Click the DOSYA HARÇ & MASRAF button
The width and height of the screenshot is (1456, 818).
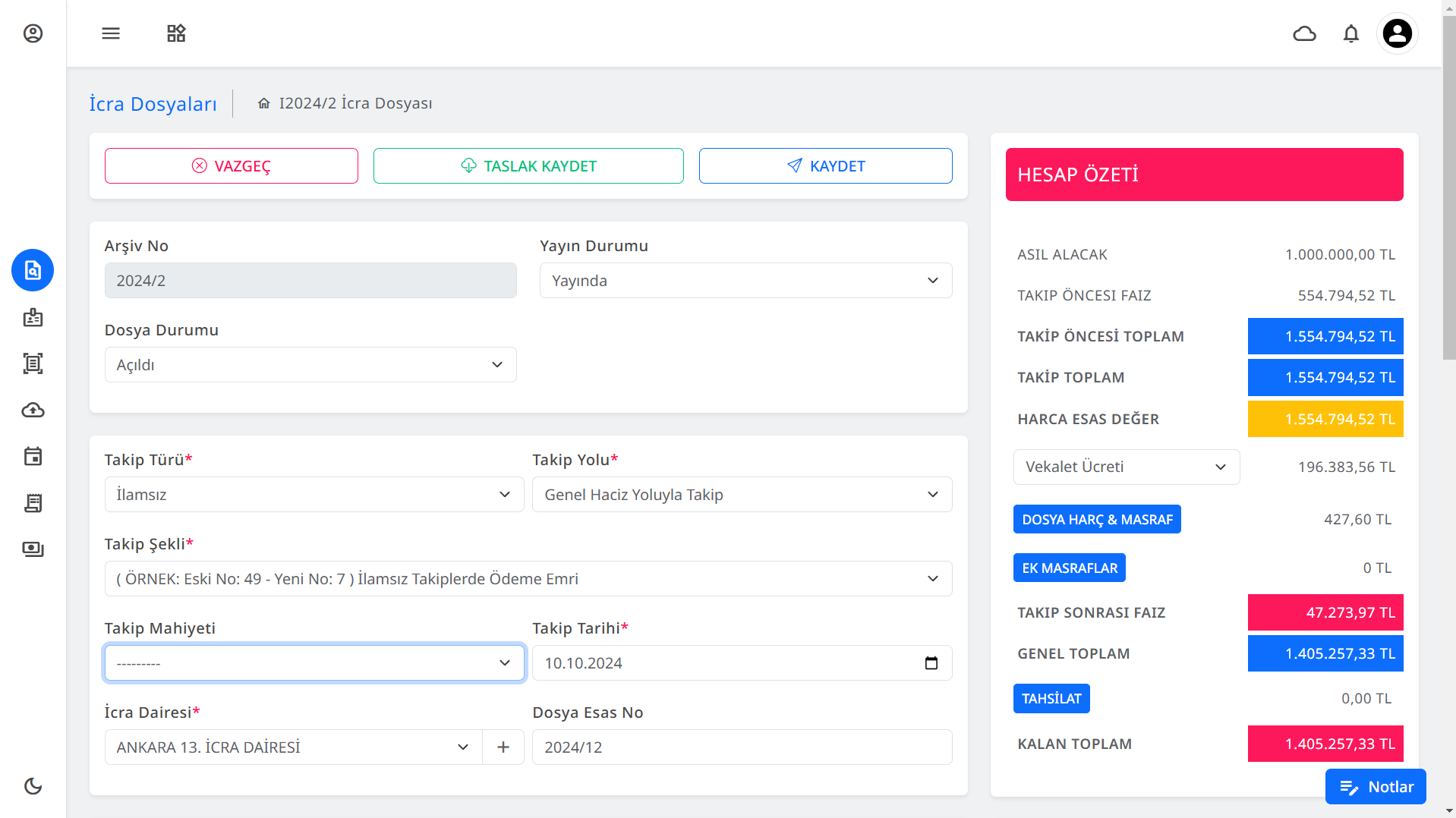1096,520
